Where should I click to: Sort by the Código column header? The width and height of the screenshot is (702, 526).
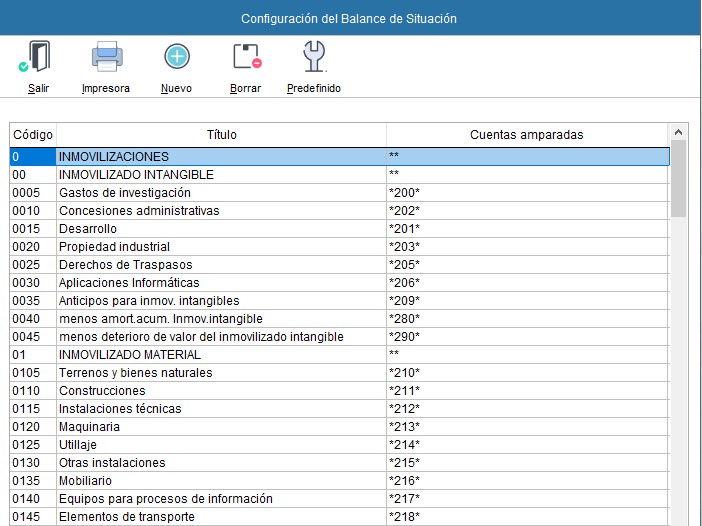pos(33,134)
